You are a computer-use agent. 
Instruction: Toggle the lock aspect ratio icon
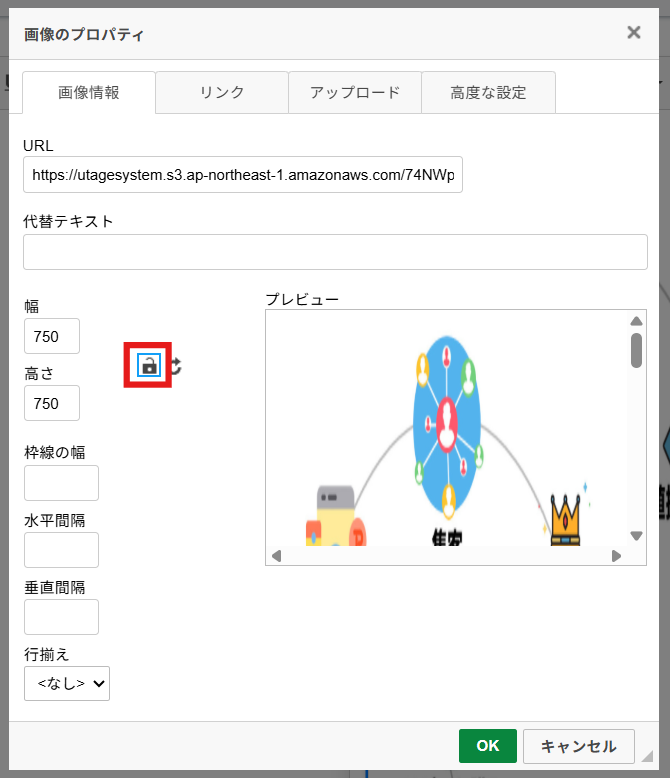(148, 365)
